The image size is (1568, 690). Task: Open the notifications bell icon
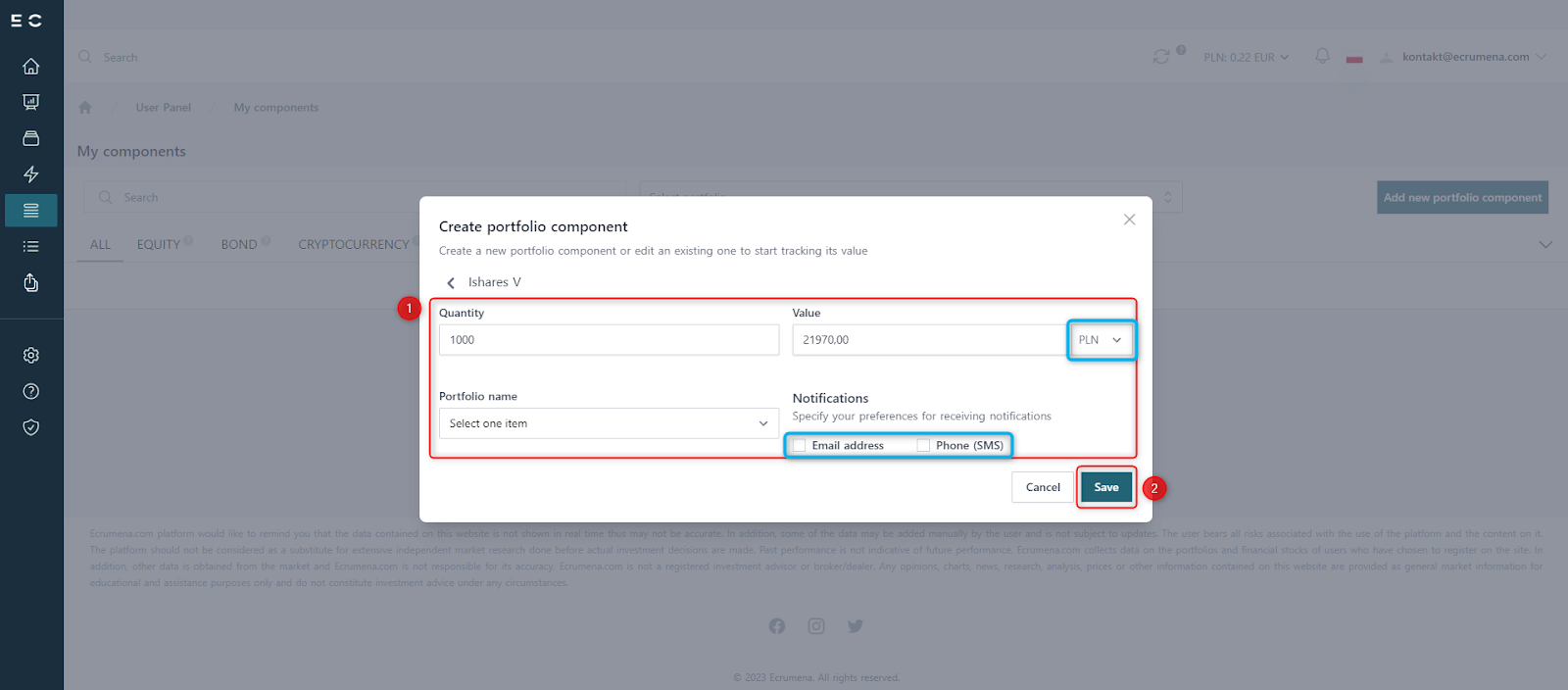(1322, 57)
